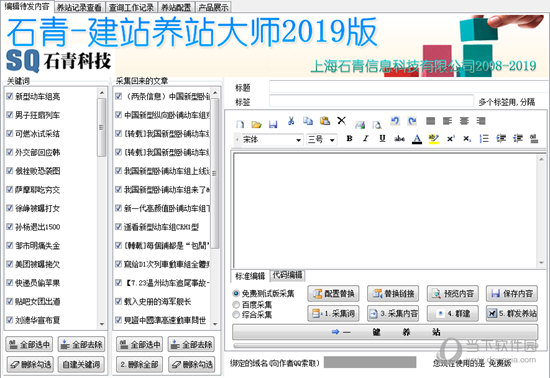The image size is (550, 378).
Task: Apply superscript formatting
Action: tap(450, 139)
